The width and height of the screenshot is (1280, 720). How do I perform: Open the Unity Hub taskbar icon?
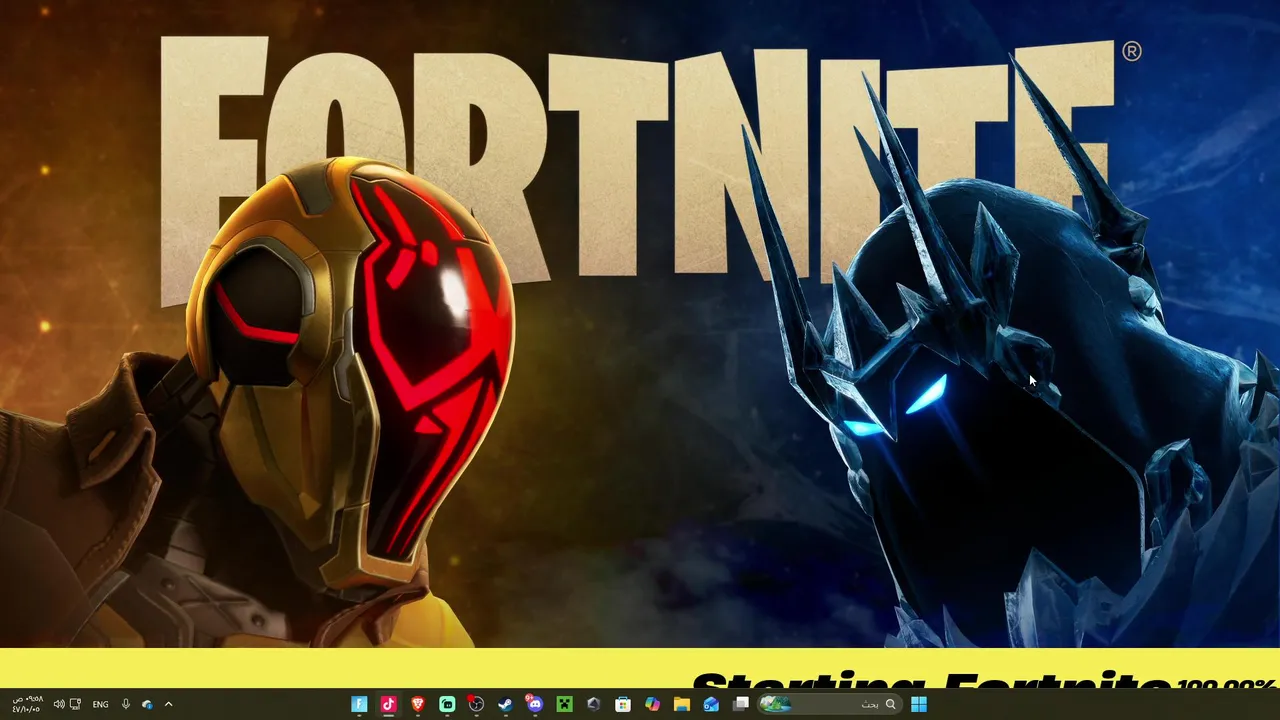593,704
